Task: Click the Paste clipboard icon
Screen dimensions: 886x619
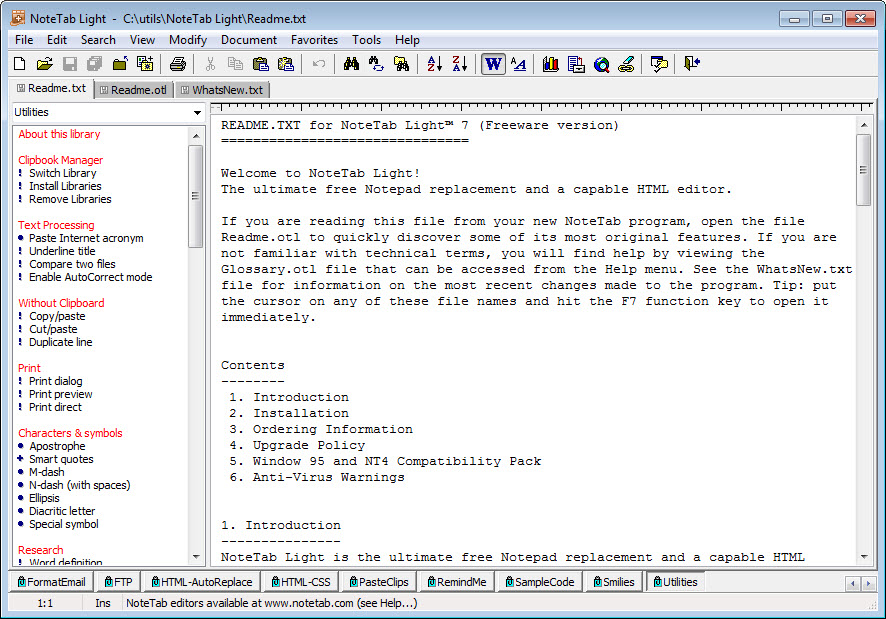Action: (x=260, y=64)
